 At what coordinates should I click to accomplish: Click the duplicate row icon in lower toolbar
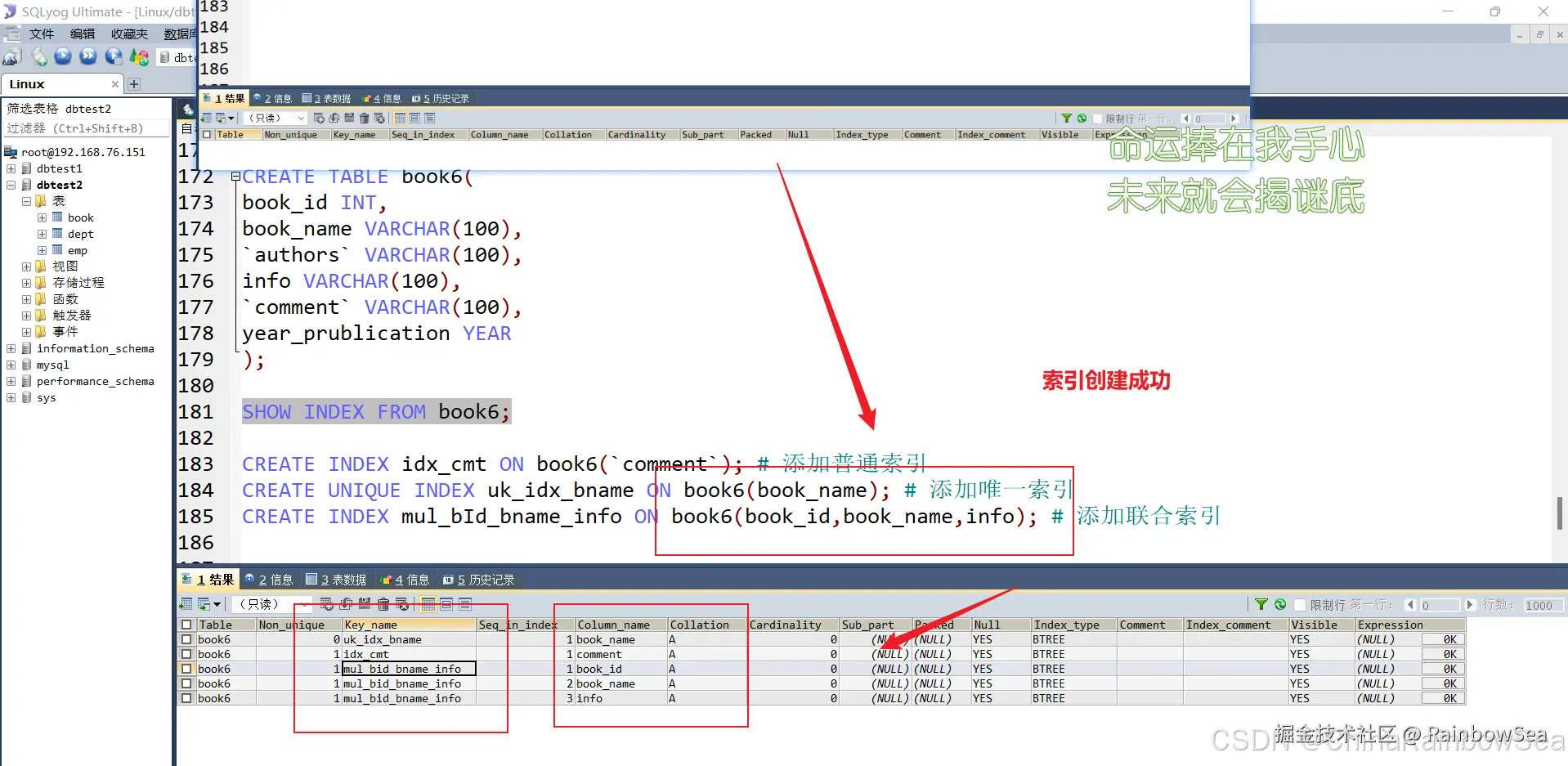346,604
